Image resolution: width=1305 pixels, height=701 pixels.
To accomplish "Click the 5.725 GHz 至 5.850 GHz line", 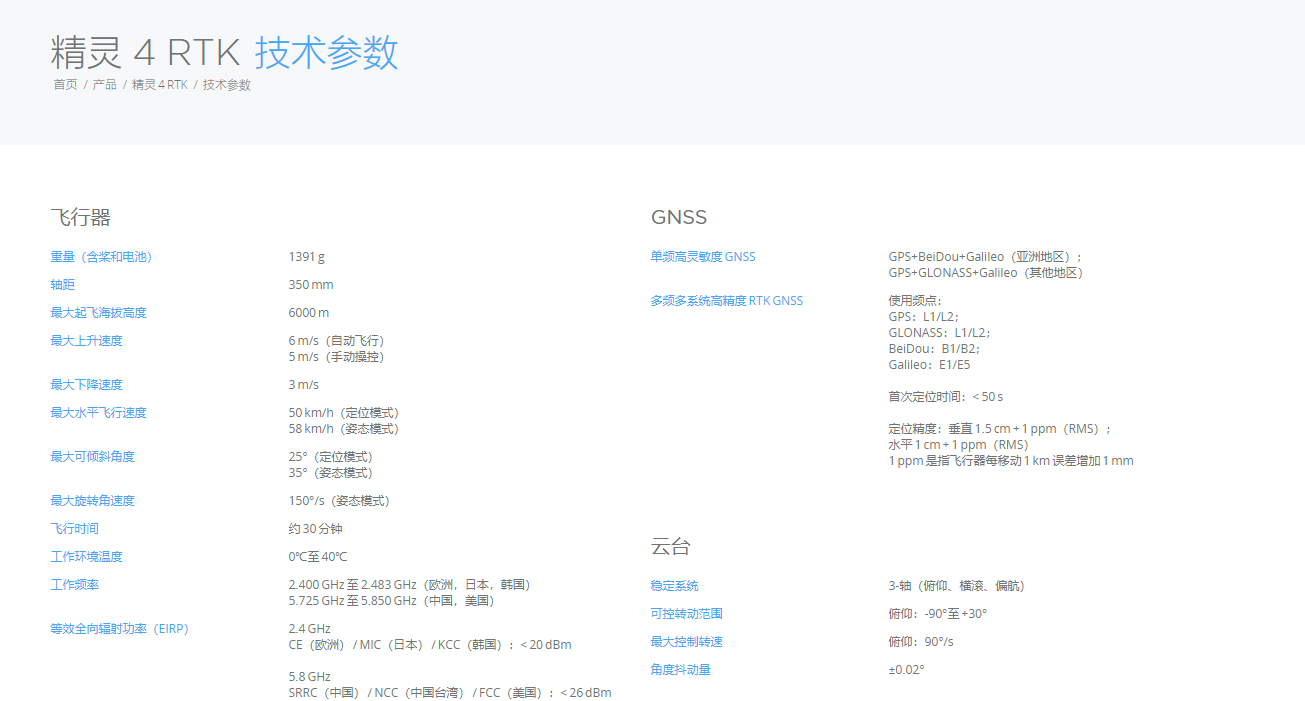I will click(392, 601).
